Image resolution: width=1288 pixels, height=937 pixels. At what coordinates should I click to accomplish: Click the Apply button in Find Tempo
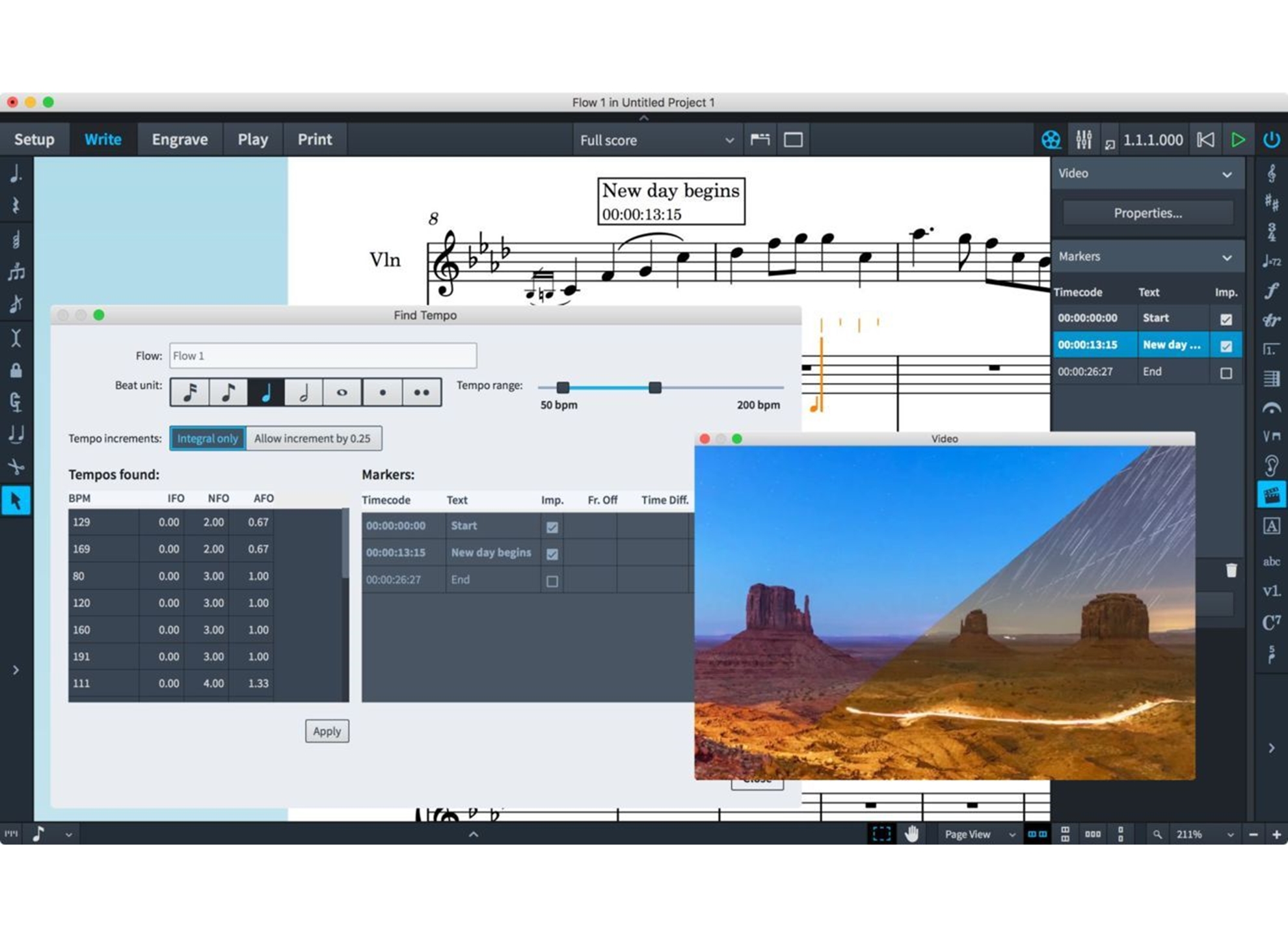(327, 731)
